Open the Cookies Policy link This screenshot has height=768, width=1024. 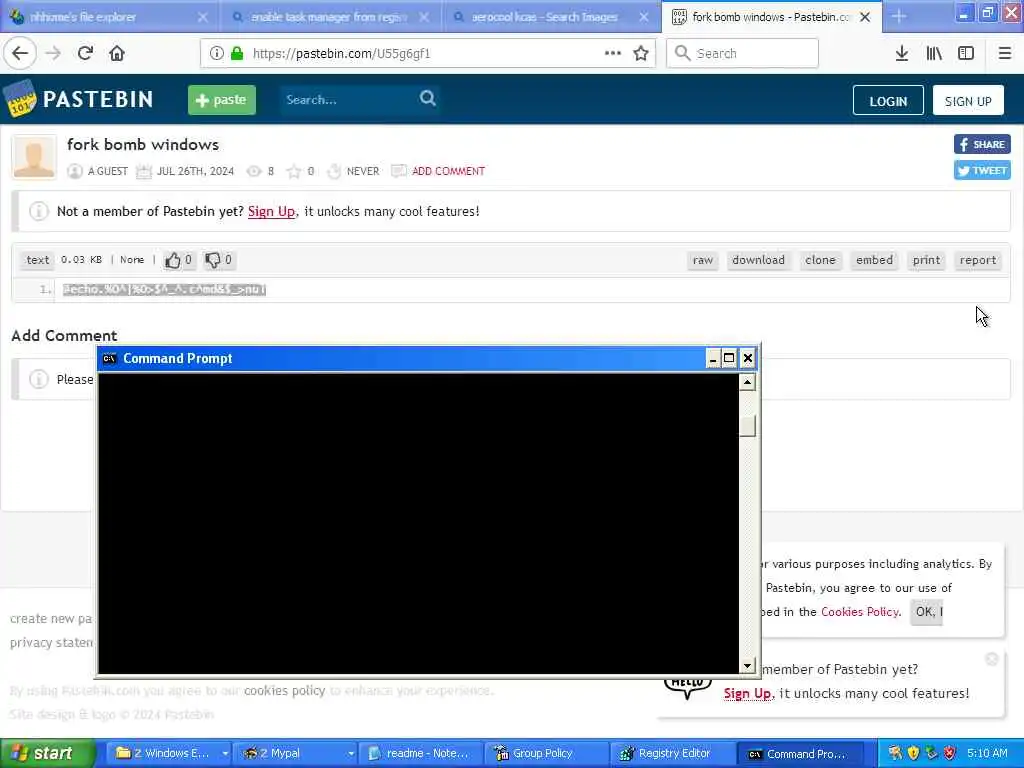(x=859, y=612)
